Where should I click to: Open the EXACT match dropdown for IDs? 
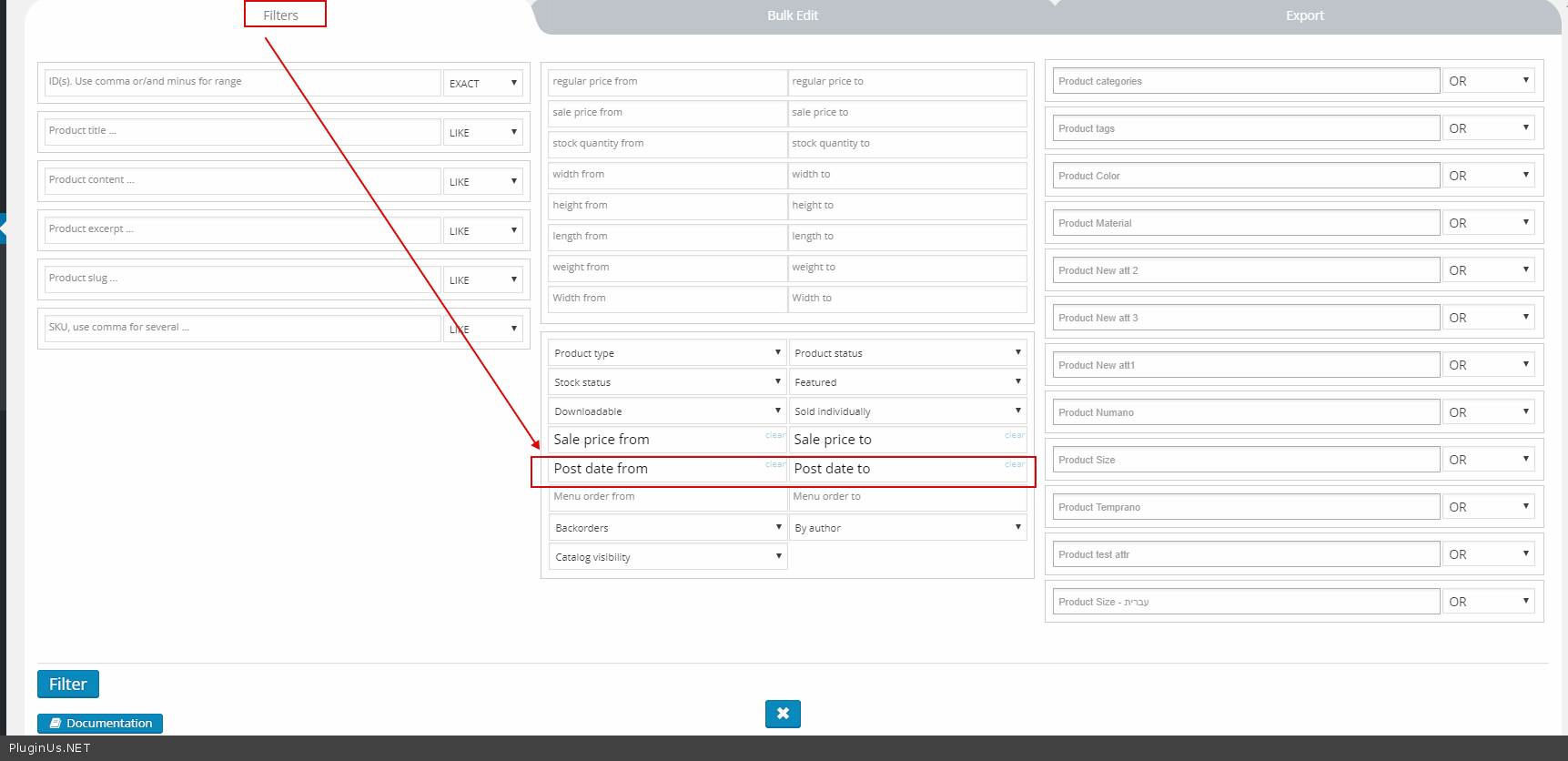click(x=482, y=83)
